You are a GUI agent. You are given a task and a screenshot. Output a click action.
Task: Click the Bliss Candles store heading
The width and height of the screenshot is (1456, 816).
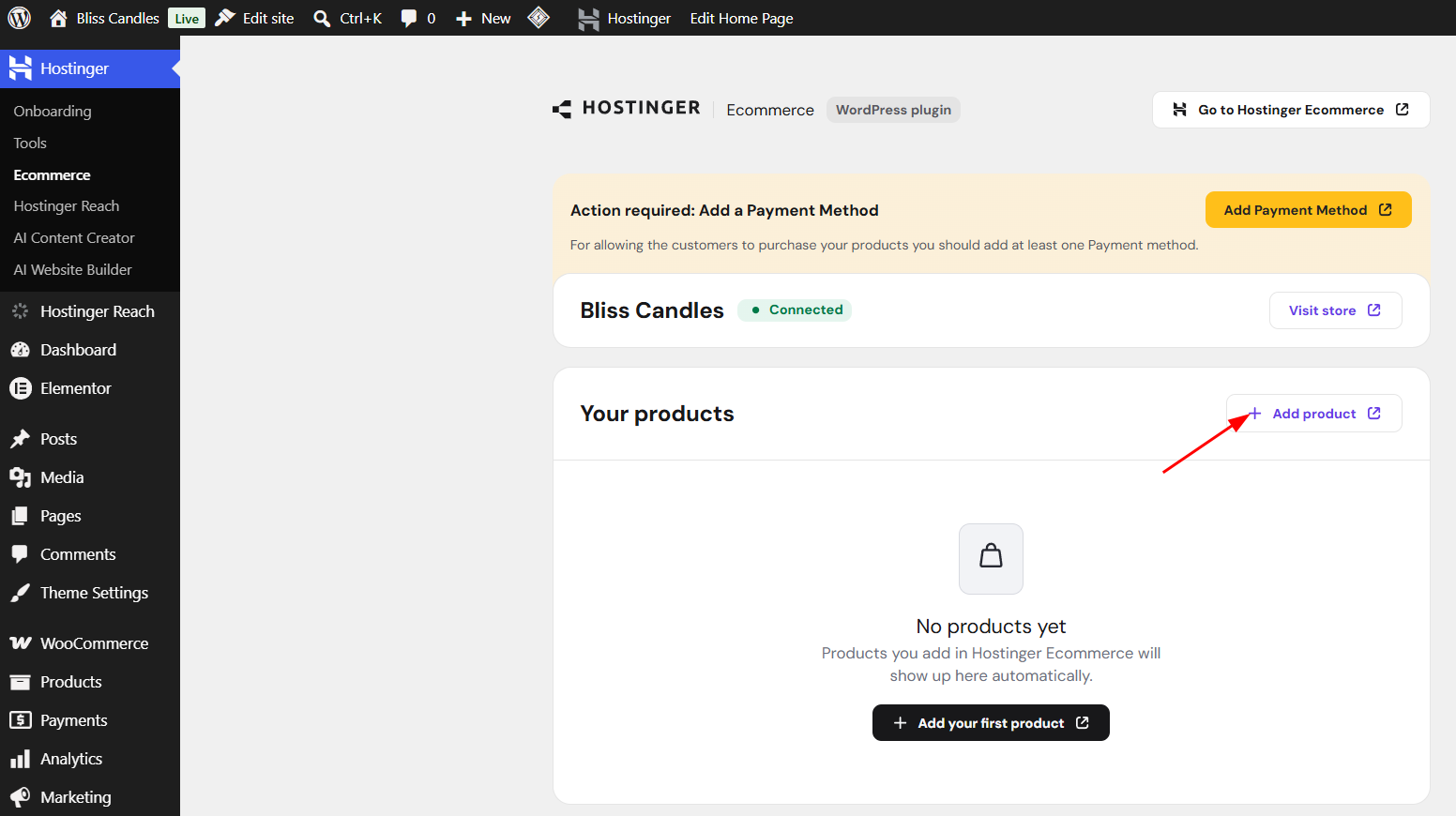(x=652, y=310)
